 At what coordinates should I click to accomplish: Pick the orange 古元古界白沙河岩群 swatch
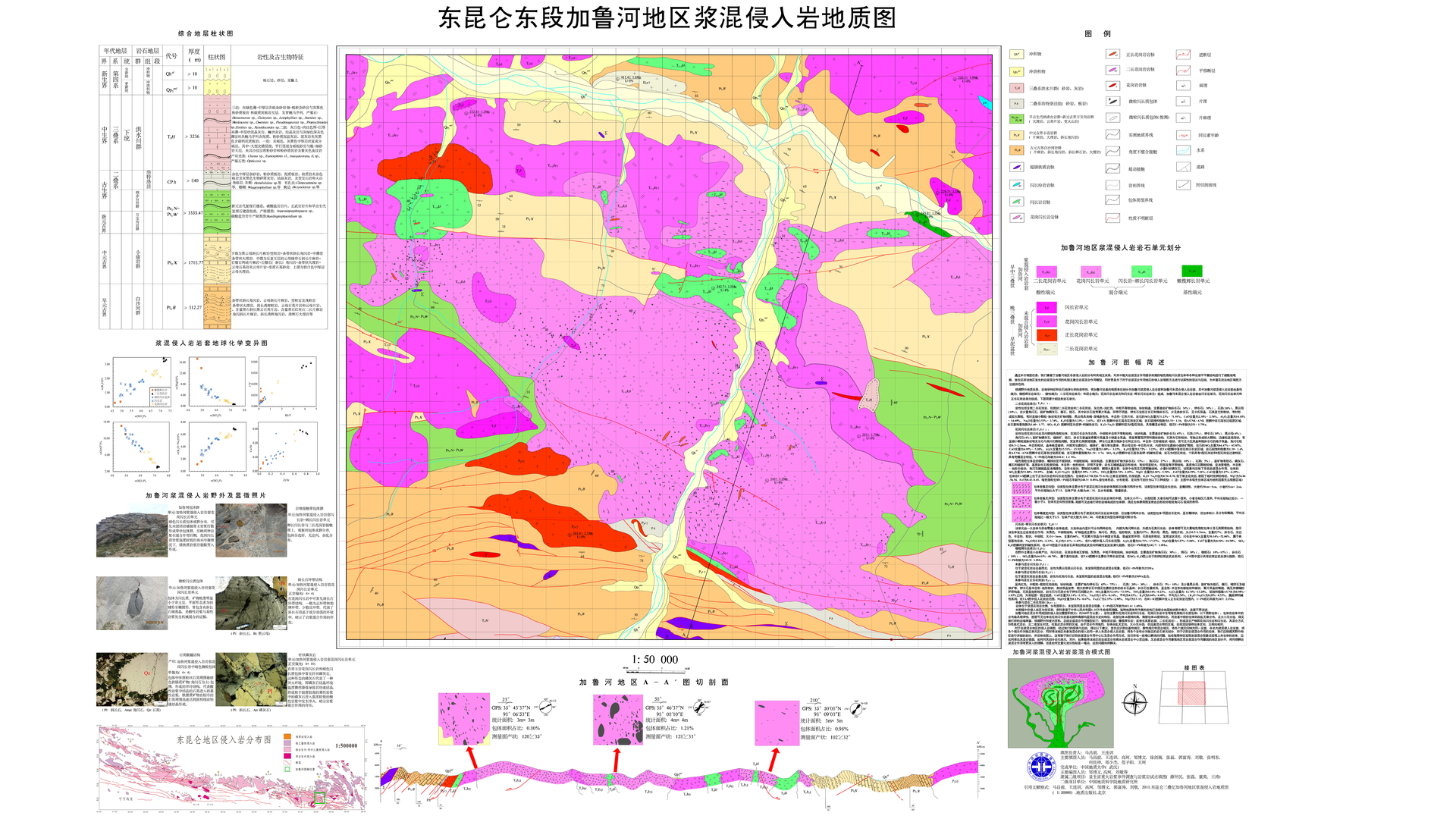(1016, 150)
